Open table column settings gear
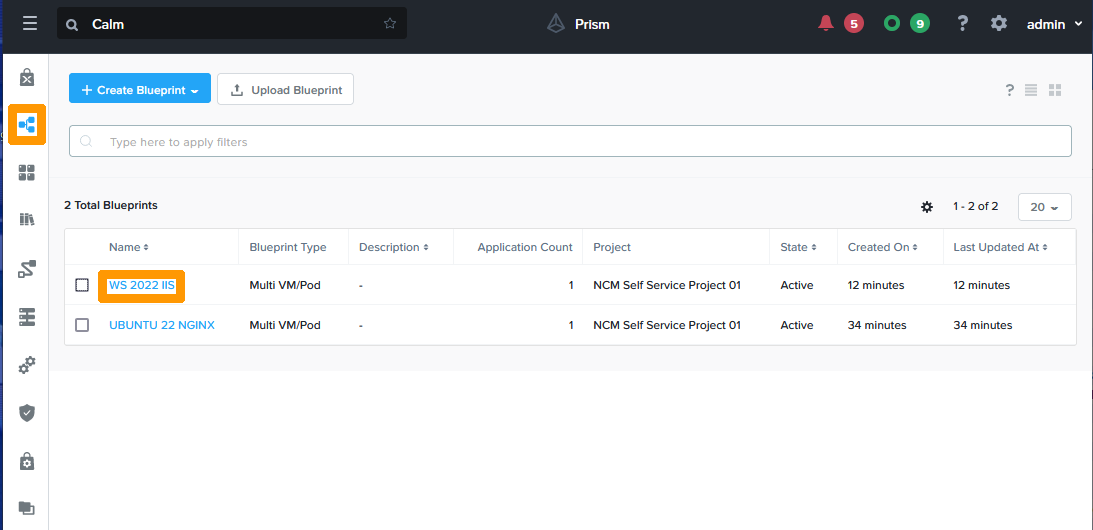1093x530 pixels. 927,207
